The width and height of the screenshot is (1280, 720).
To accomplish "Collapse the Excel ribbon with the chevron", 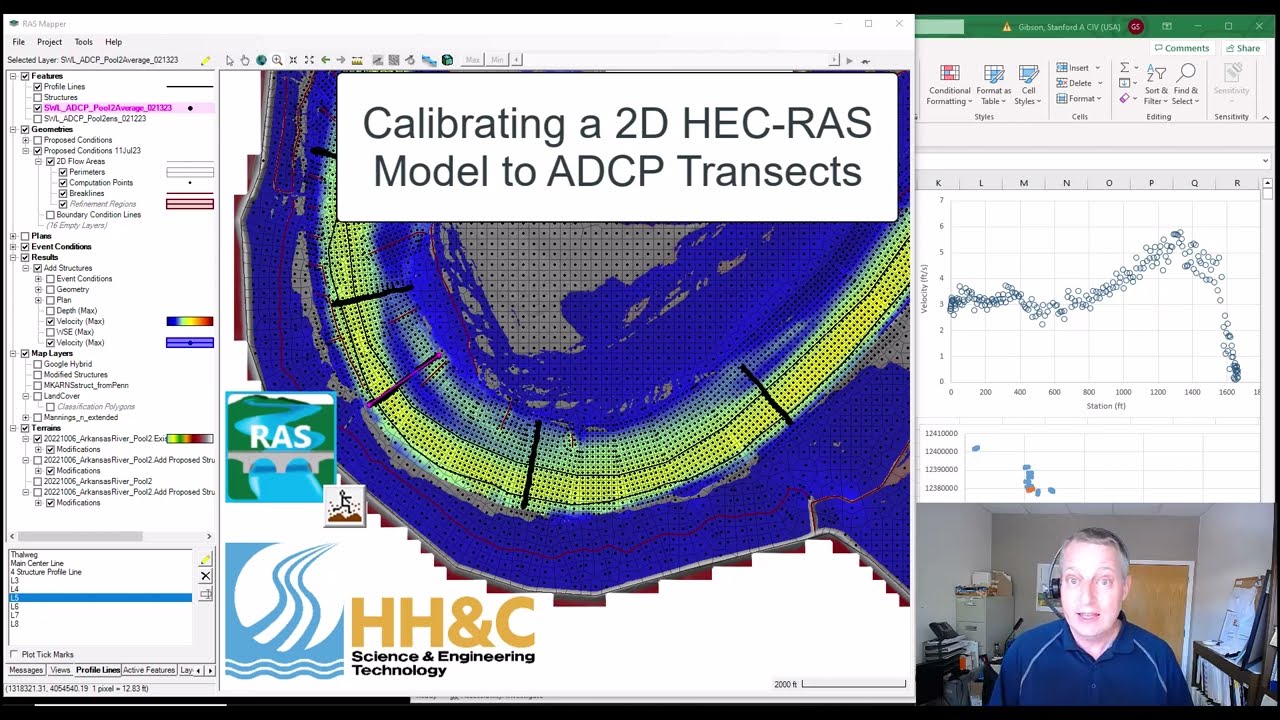I will click(1265, 116).
